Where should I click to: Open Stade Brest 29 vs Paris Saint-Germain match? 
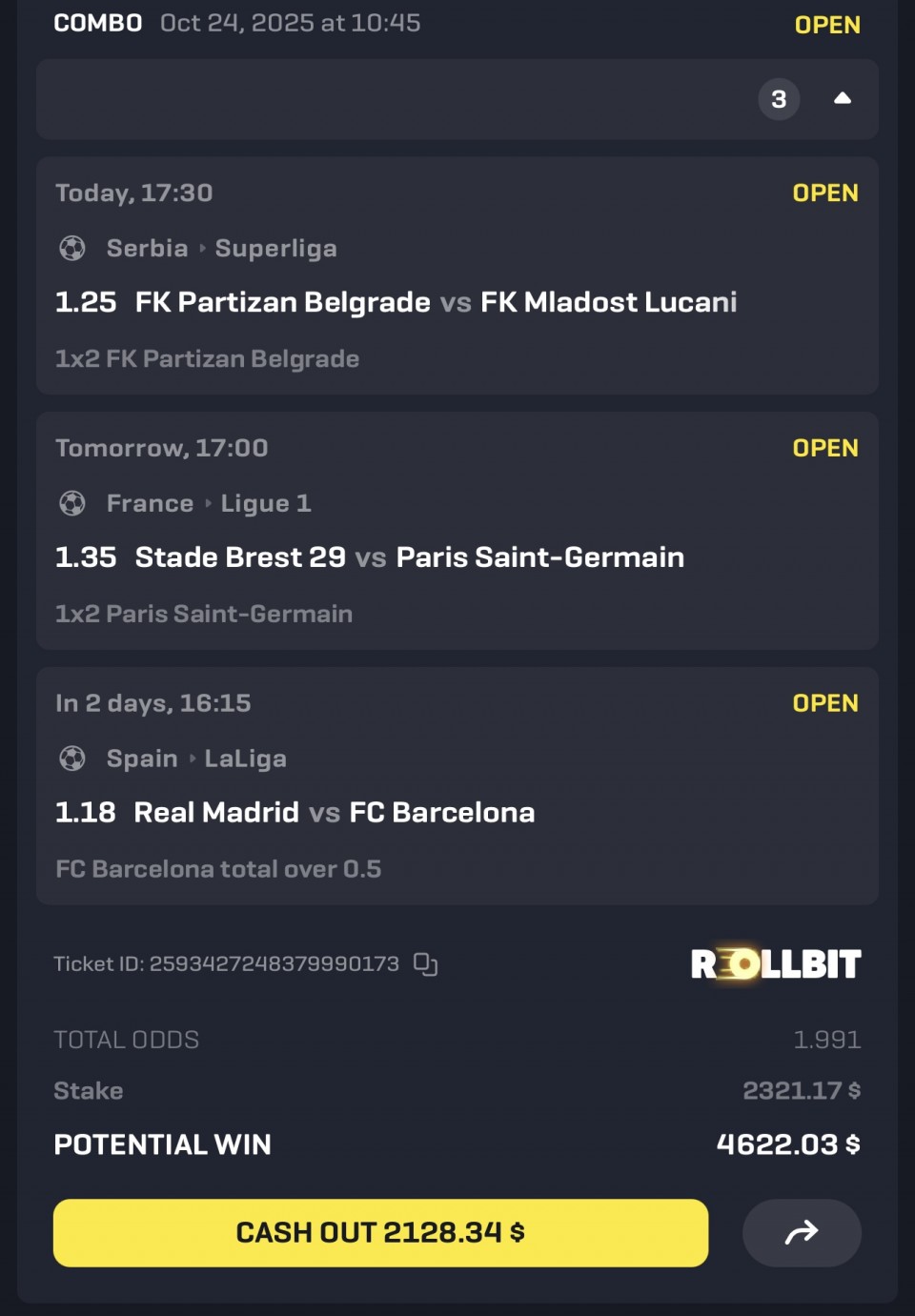pos(410,557)
